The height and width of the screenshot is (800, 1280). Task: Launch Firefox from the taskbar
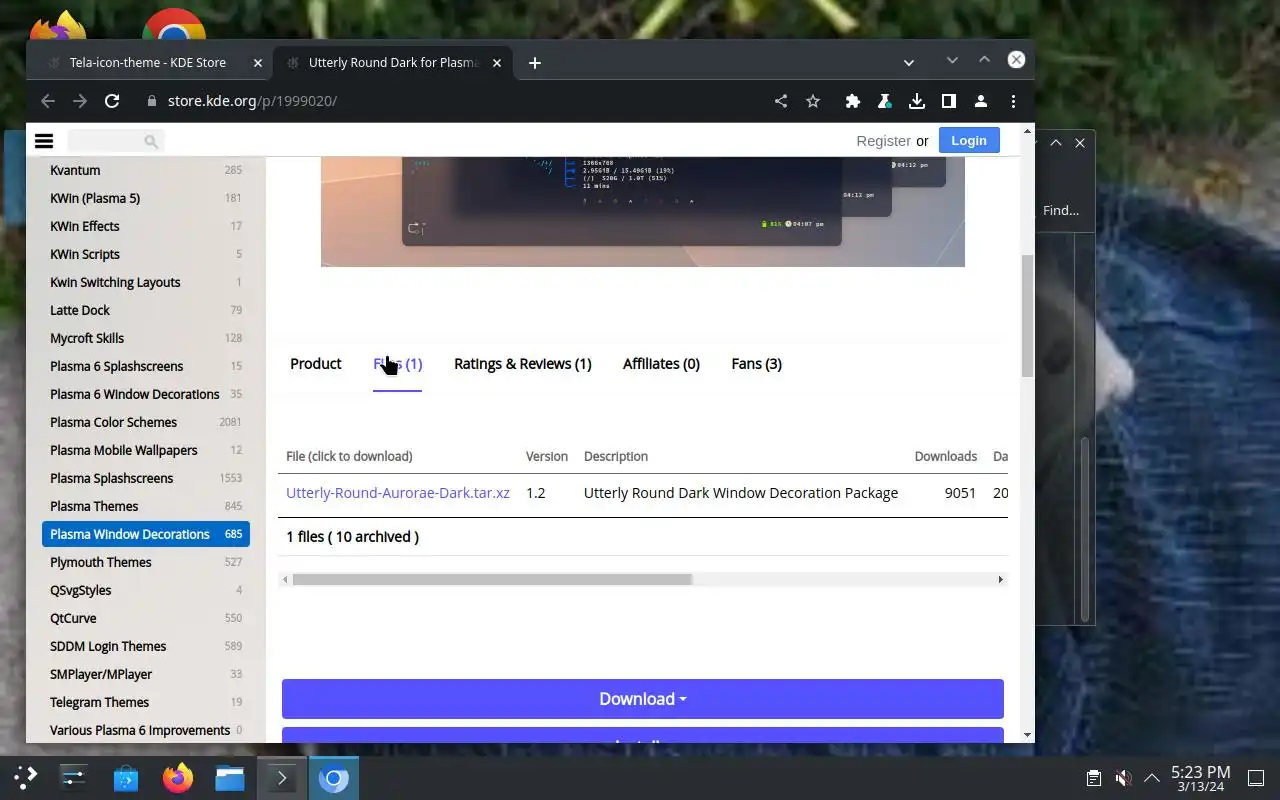(178, 777)
